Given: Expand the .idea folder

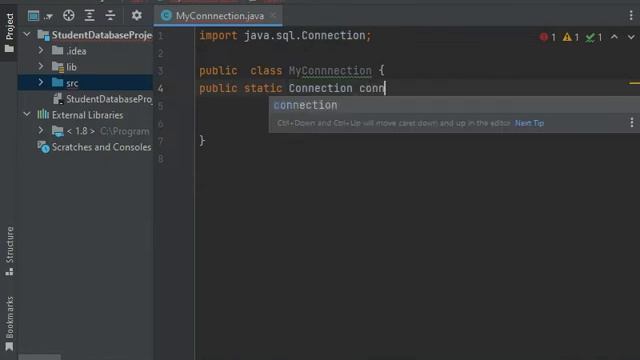Looking at the screenshot, I should pos(41,50).
